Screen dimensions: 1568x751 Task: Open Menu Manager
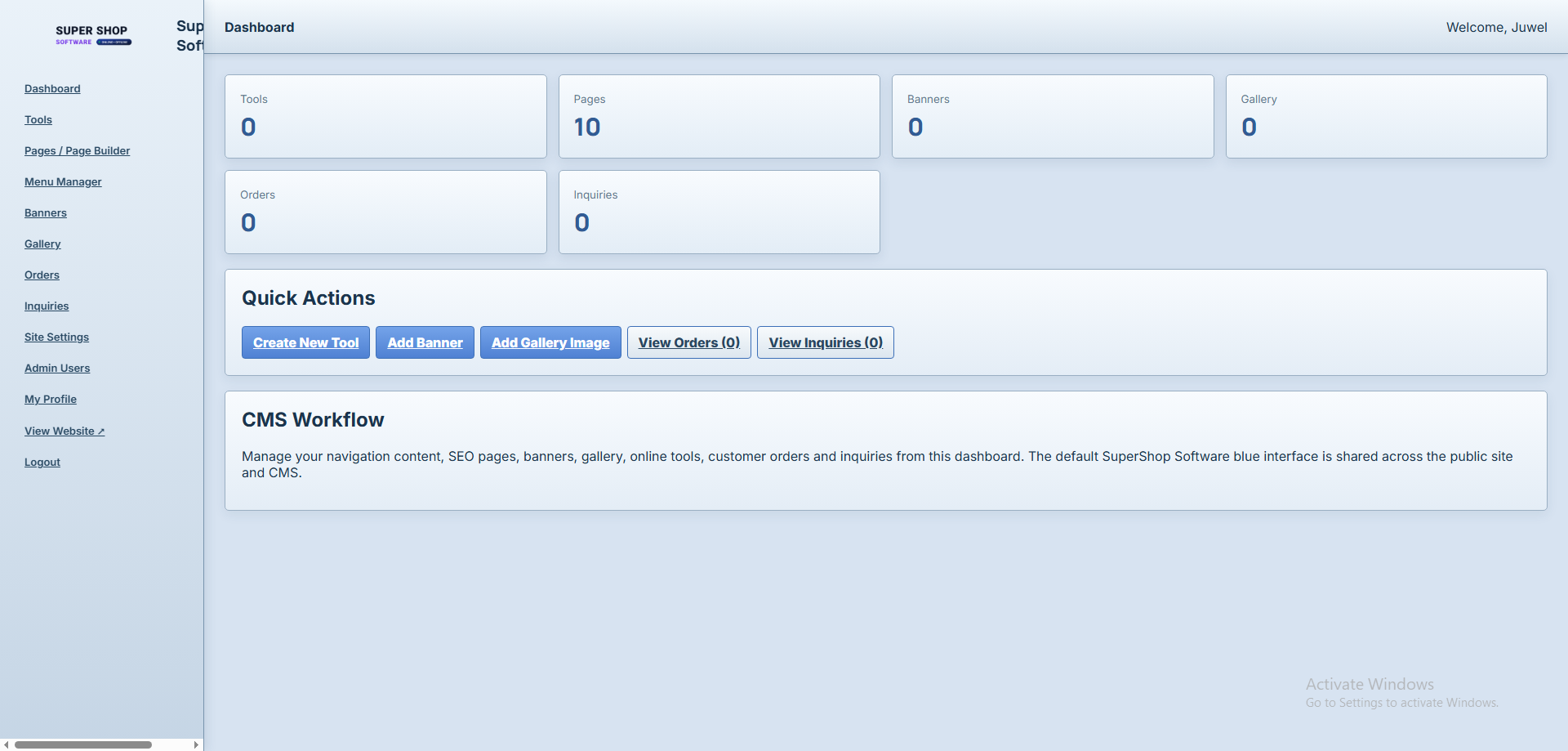tap(63, 181)
